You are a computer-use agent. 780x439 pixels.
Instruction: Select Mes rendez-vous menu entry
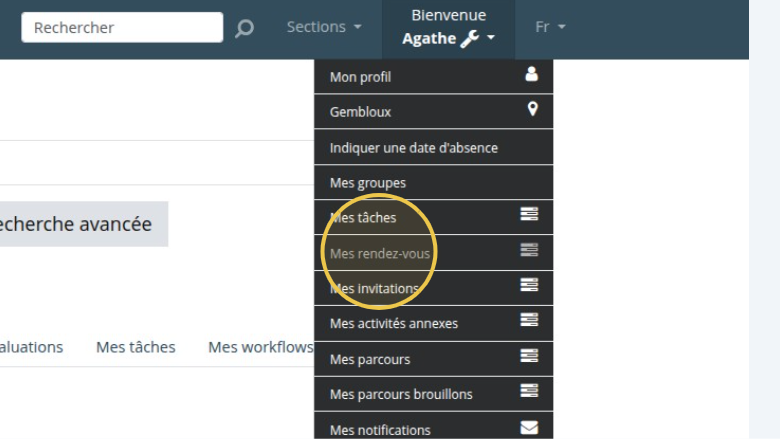tap(380, 254)
